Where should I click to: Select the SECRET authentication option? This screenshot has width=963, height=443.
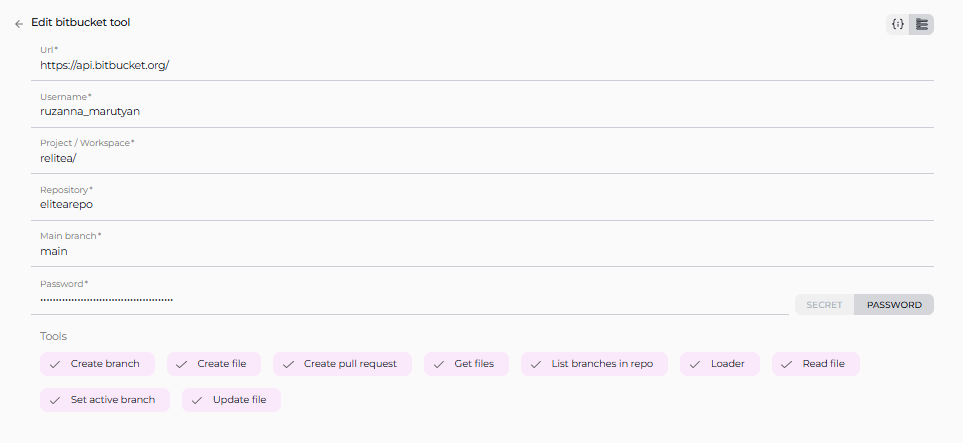coord(824,305)
